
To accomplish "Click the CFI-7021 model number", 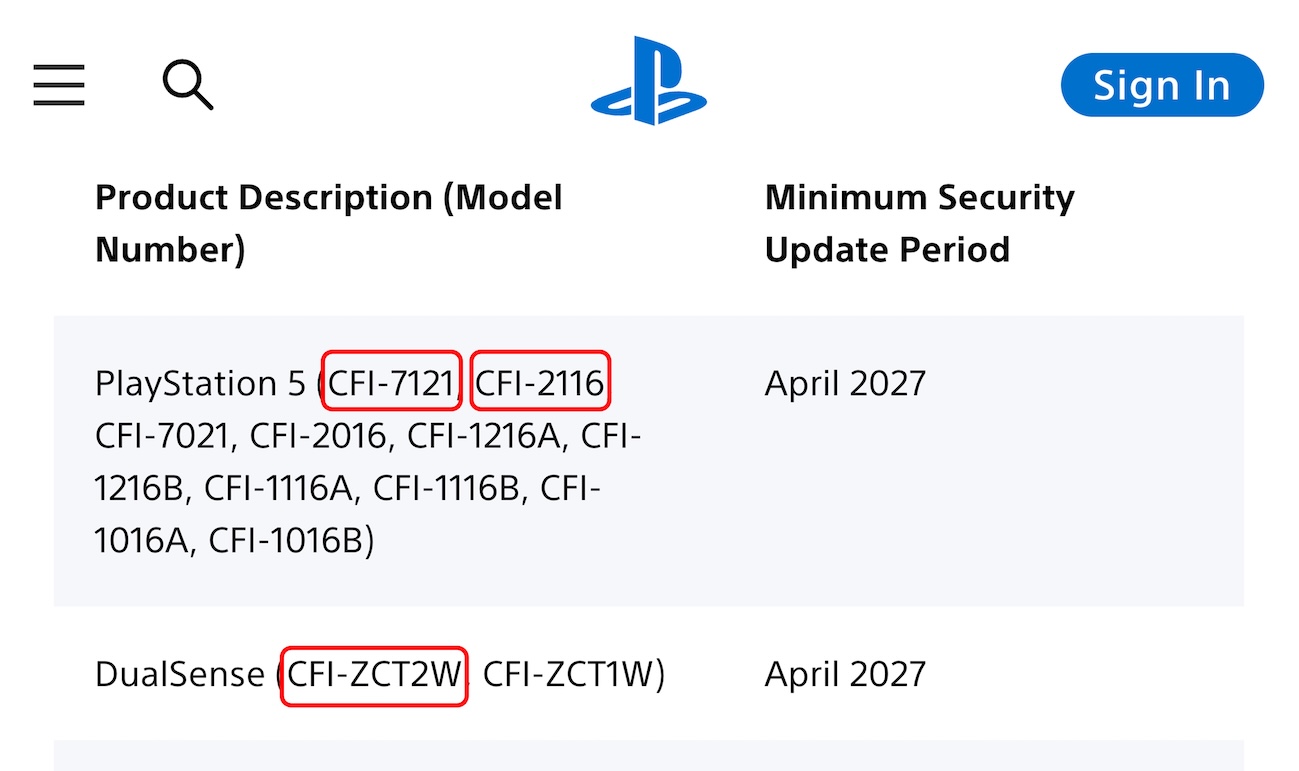I will tap(163, 436).
